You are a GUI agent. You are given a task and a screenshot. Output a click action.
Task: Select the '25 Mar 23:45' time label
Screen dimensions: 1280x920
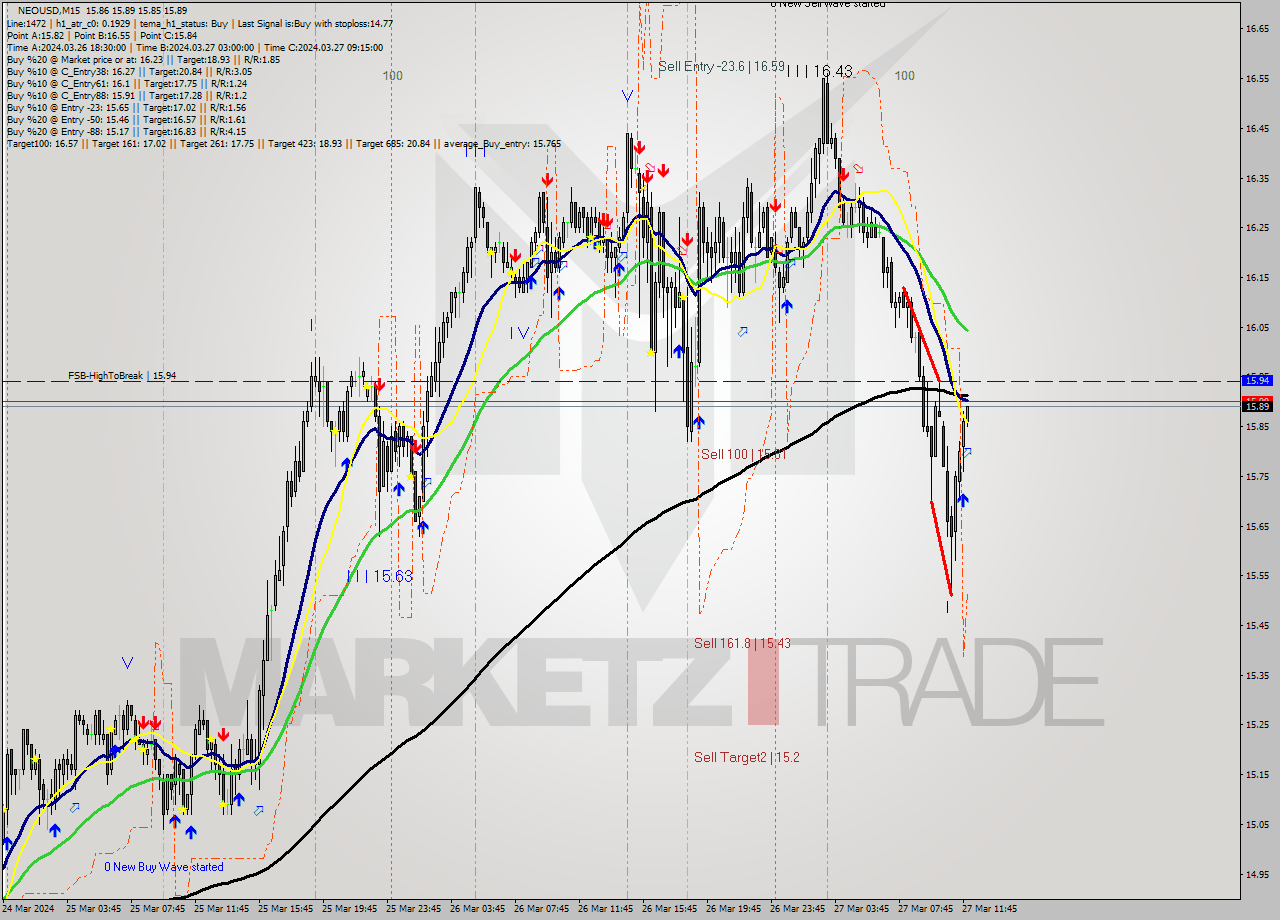coord(412,909)
